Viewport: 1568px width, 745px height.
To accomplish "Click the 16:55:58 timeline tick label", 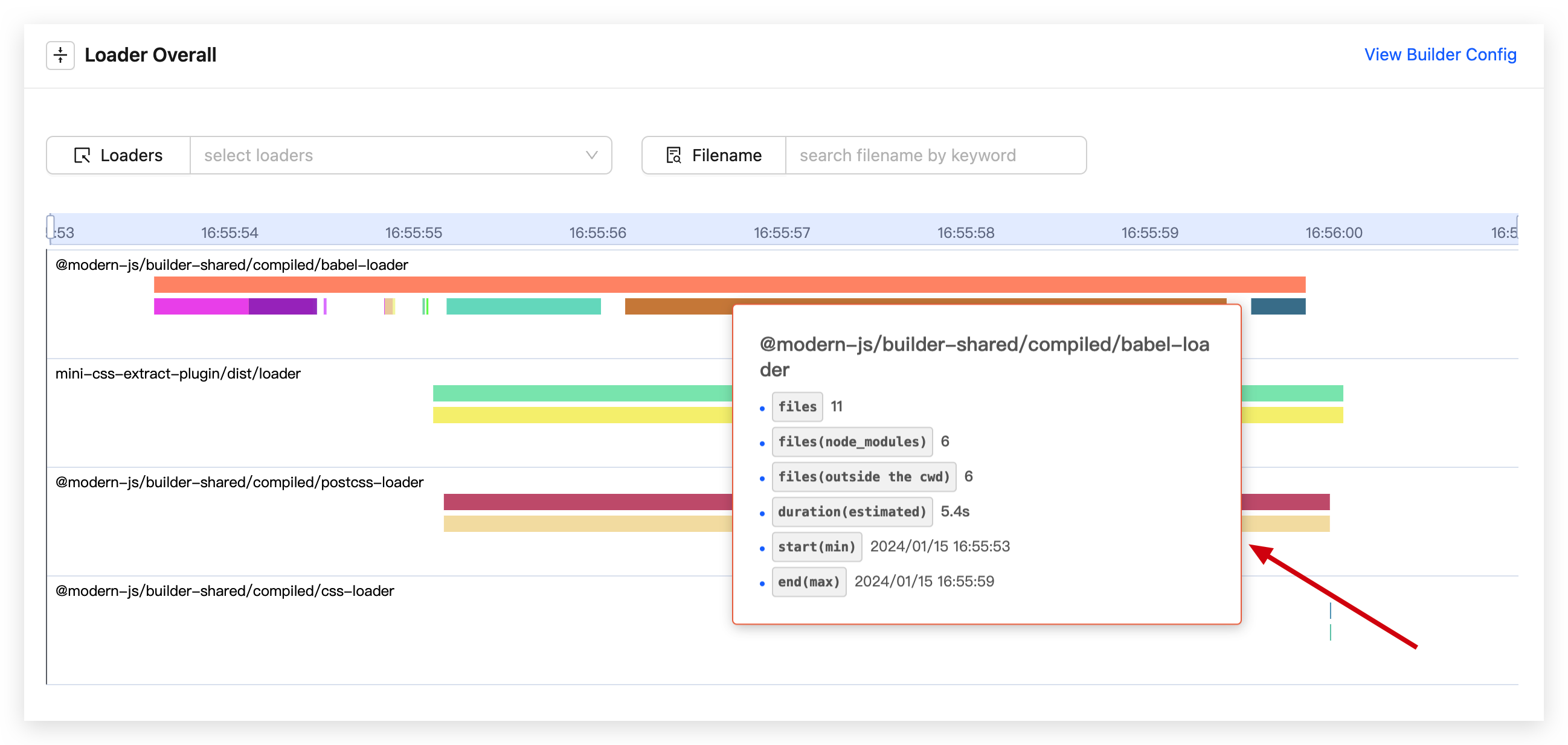I will [965, 232].
